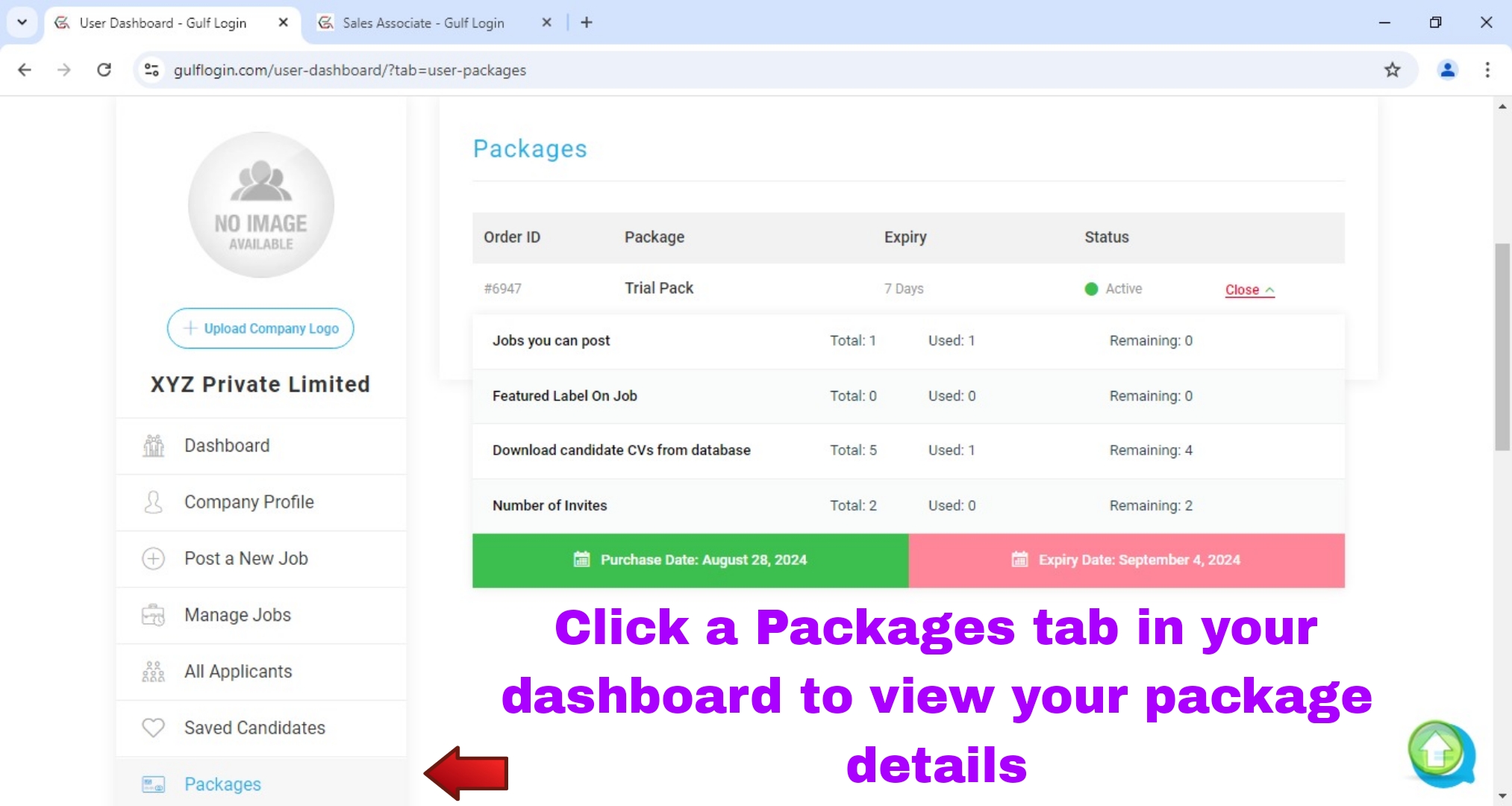
Task: Switch to the Sales Associate tab
Action: click(x=422, y=22)
